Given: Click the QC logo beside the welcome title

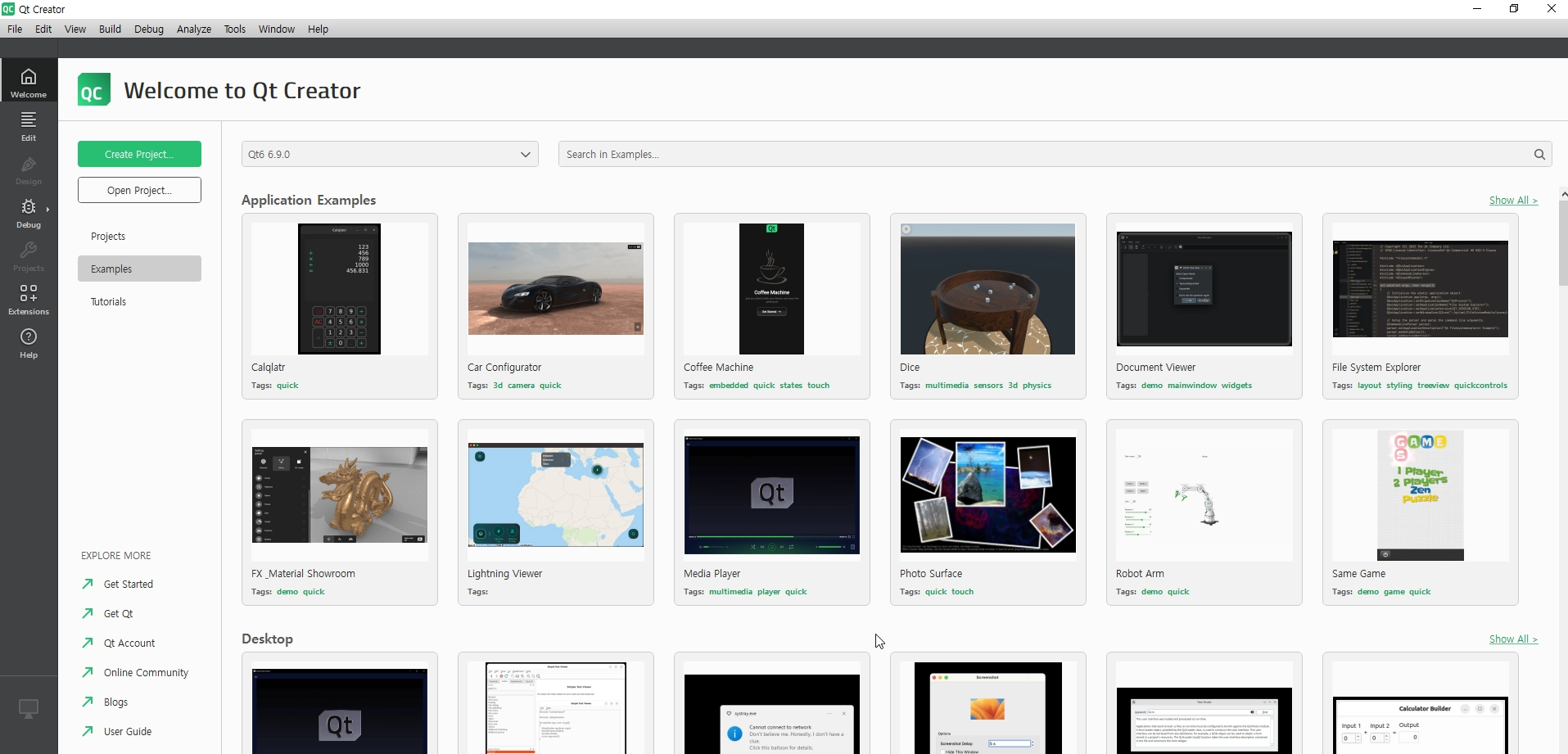Looking at the screenshot, I should click(x=94, y=89).
